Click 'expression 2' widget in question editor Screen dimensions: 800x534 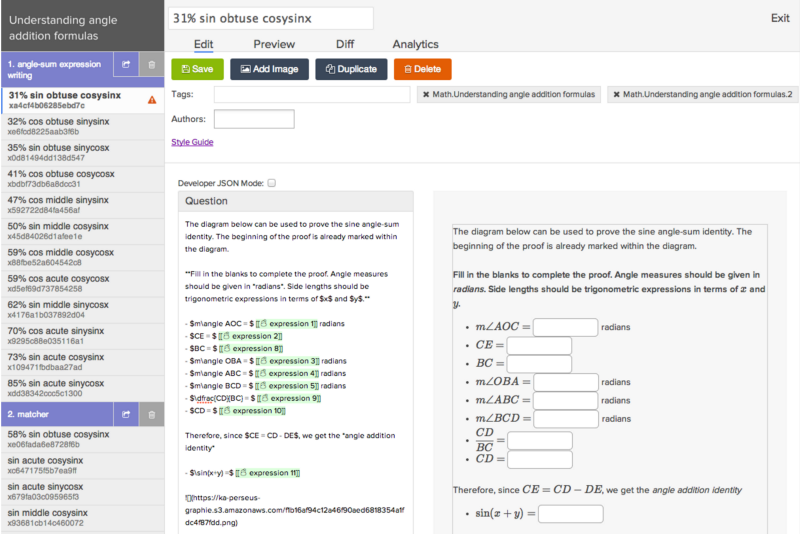pos(250,337)
